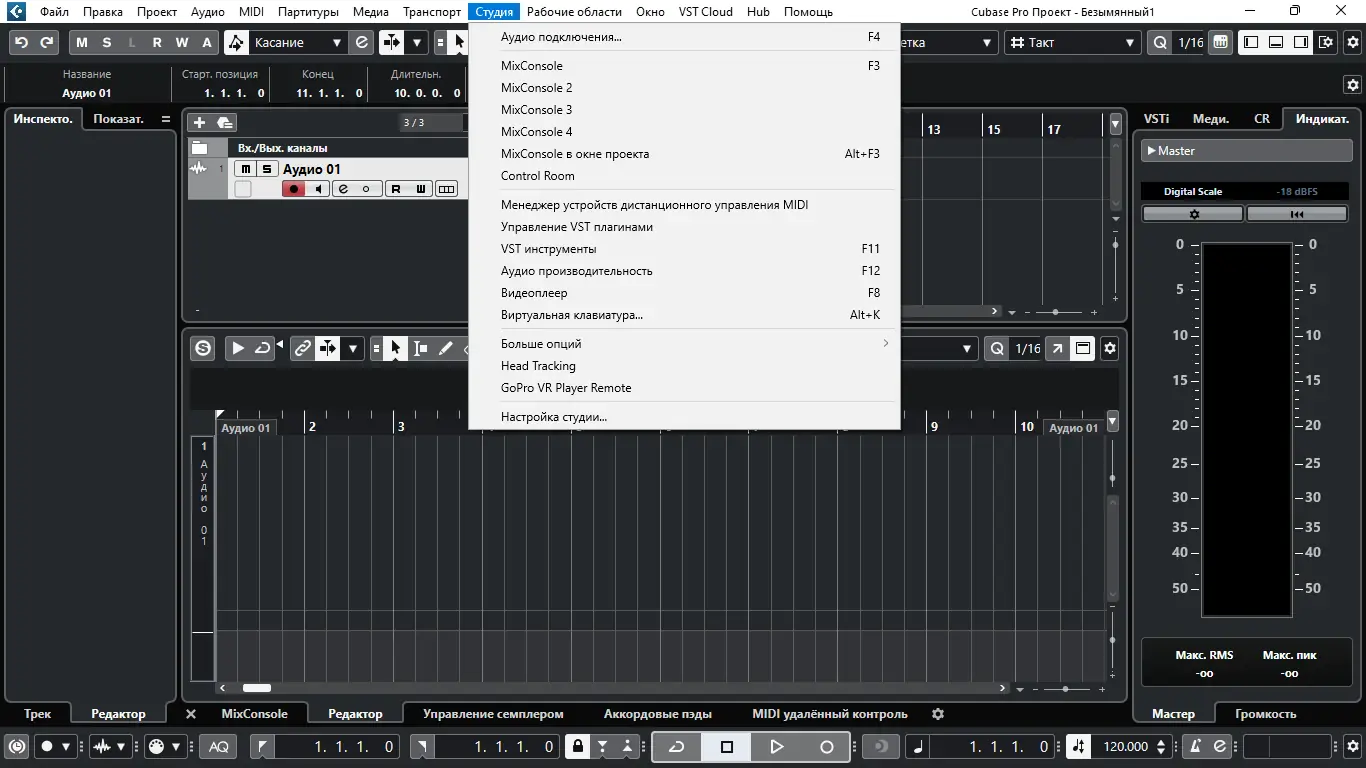Open Настройка студии menu entry
Viewport: 1366px width, 768px height.
[x=685, y=417]
